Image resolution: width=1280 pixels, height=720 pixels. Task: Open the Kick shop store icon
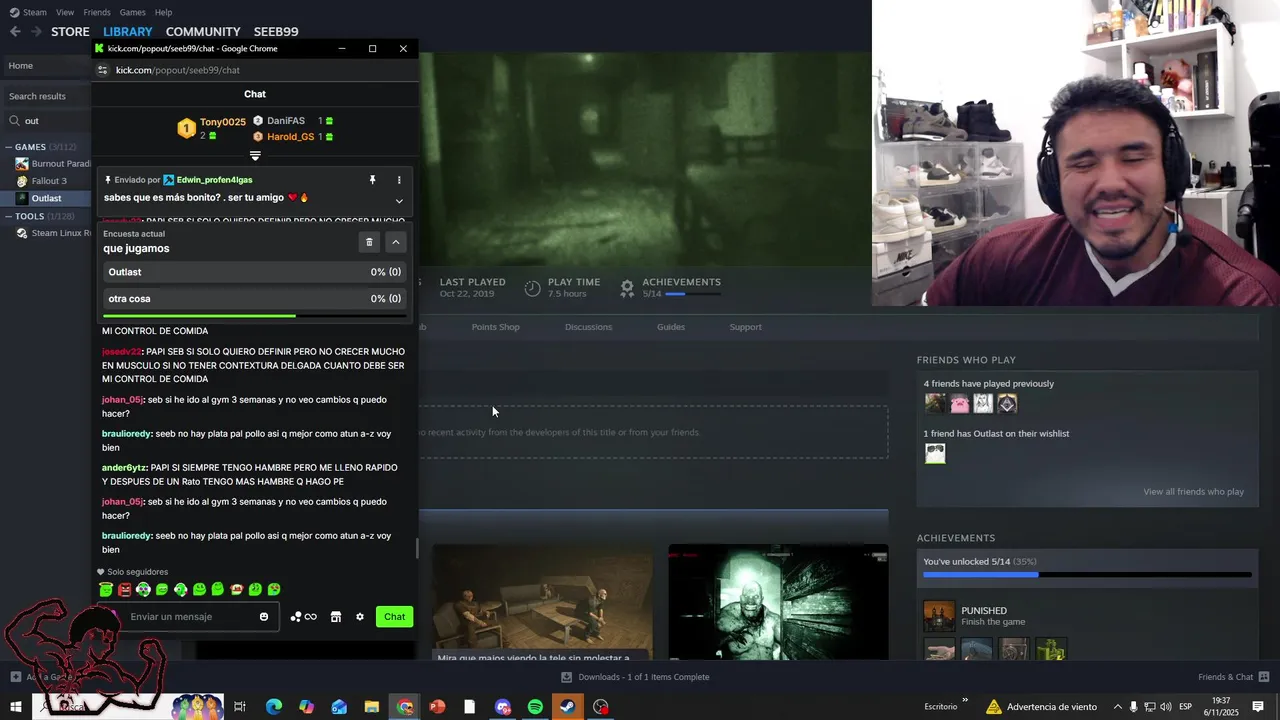pos(336,617)
